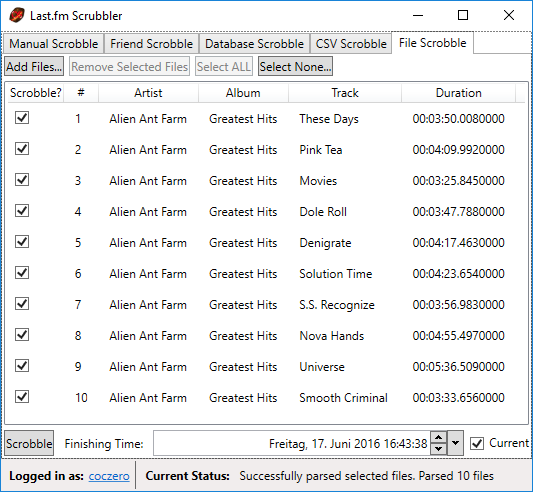Click duration 00:03:50.0080000
Screen dimensions: 533x492
tap(459, 119)
